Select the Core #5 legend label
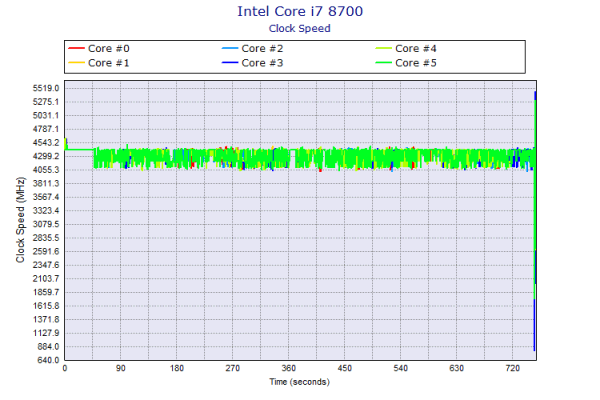Viewport: 600px width, 400px height. point(416,63)
